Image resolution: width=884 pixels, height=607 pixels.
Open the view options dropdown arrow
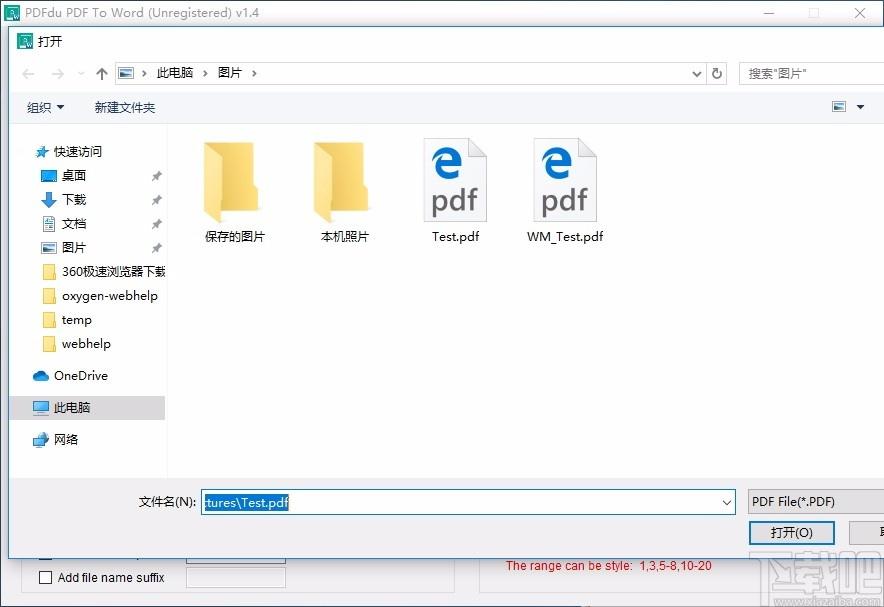[860, 107]
